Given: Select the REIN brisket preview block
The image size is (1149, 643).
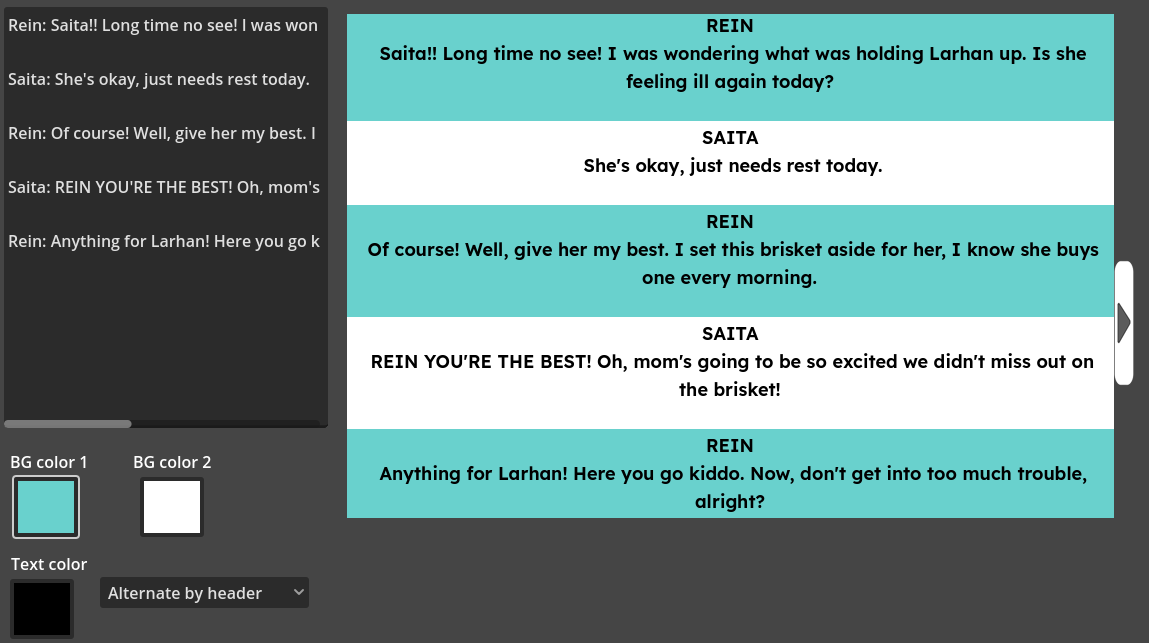Looking at the screenshot, I should [730, 261].
